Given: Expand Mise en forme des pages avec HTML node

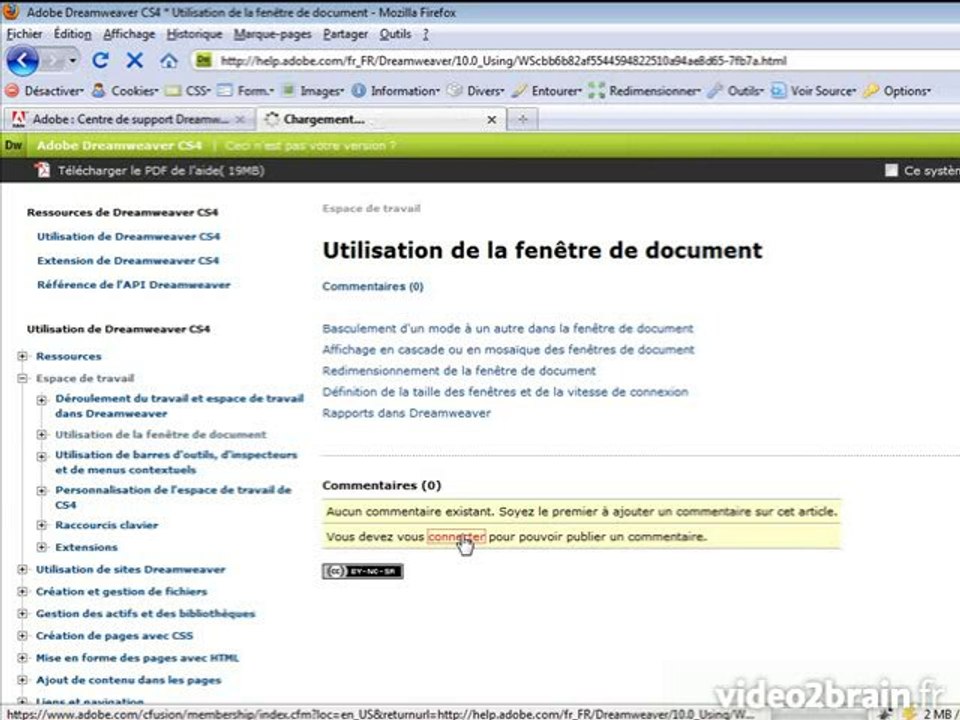Looking at the screenshot, I should (x=23, y=658).
